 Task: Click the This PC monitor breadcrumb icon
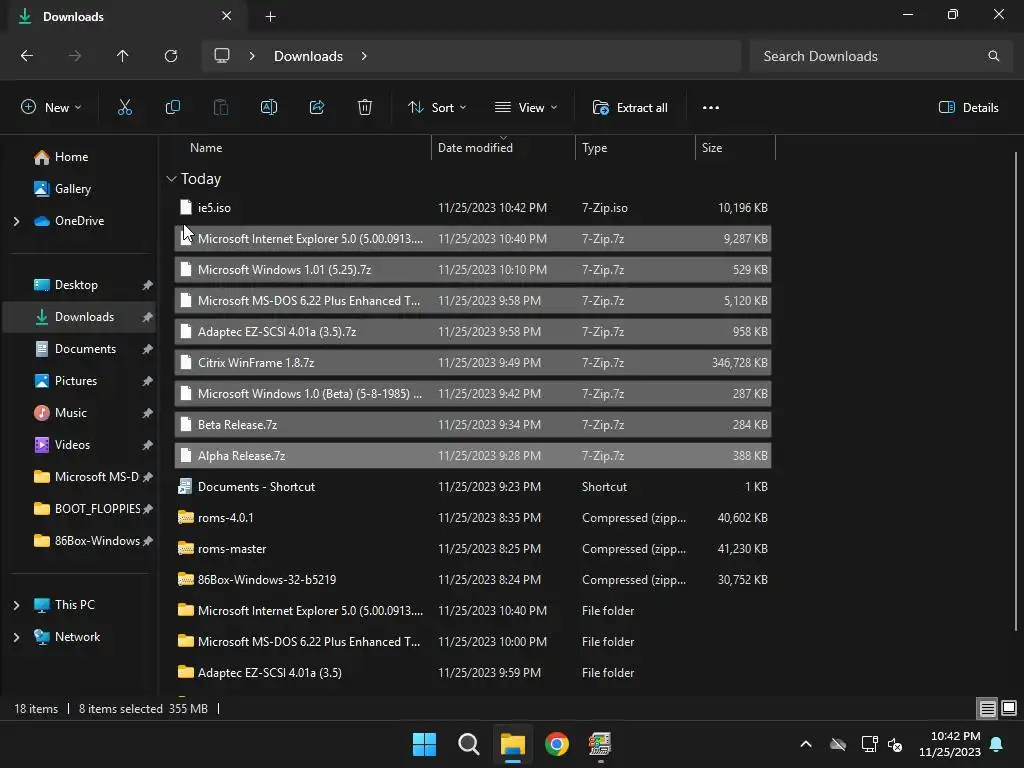point(222,56)
